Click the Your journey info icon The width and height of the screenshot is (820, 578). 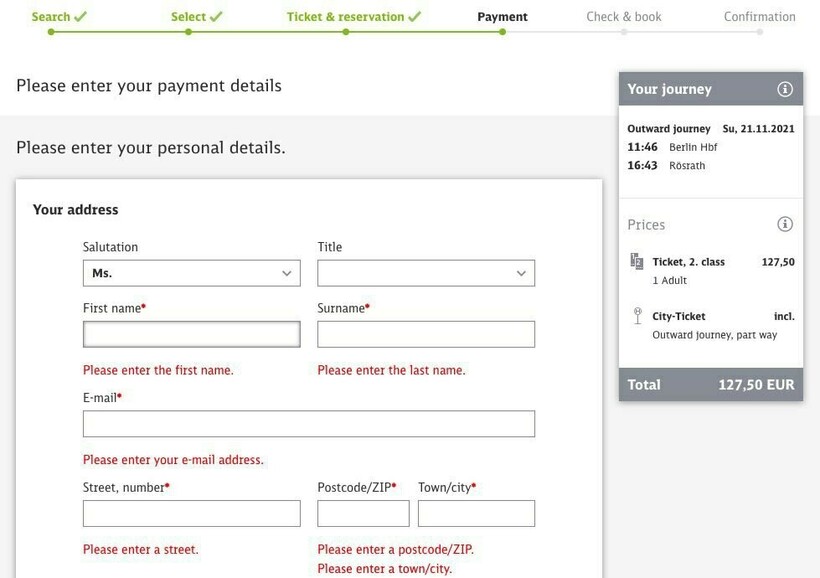pos(785,89)
